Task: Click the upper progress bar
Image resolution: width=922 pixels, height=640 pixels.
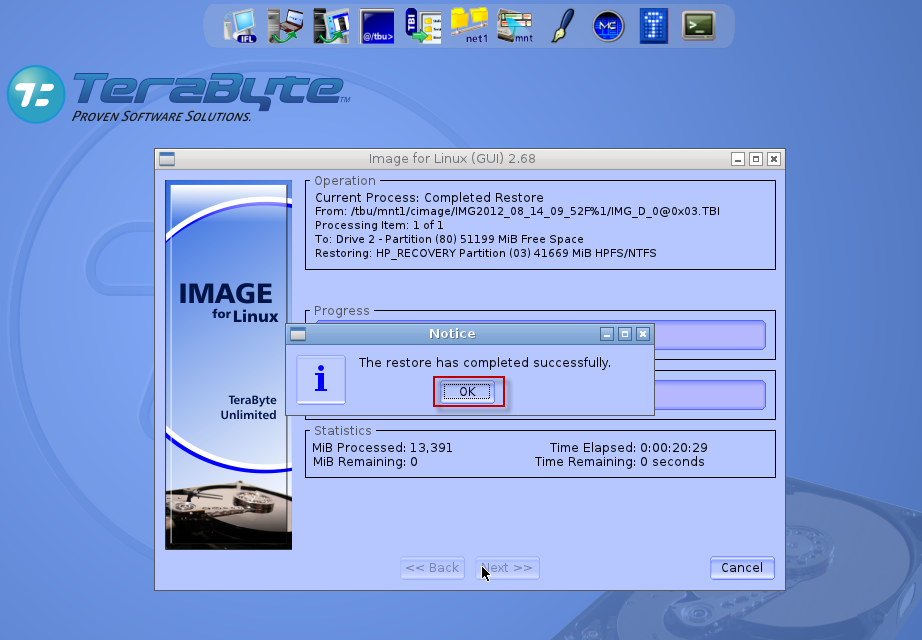Action: click(x=710, y=335)
